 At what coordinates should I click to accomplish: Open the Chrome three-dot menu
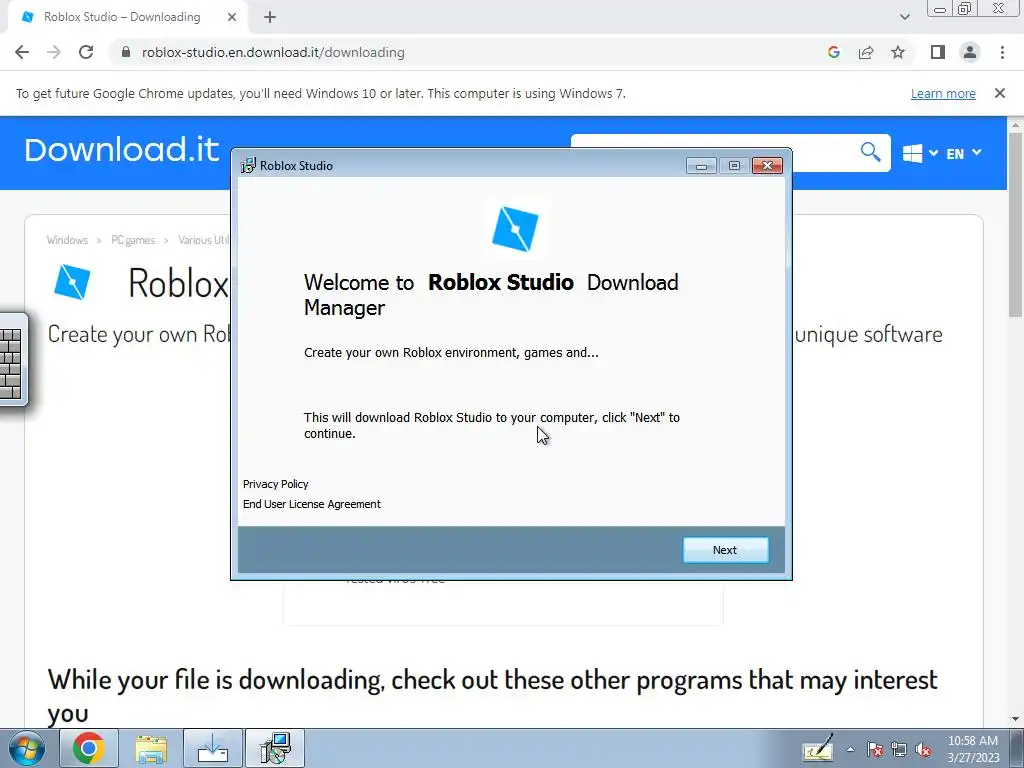click(1002, 52)
